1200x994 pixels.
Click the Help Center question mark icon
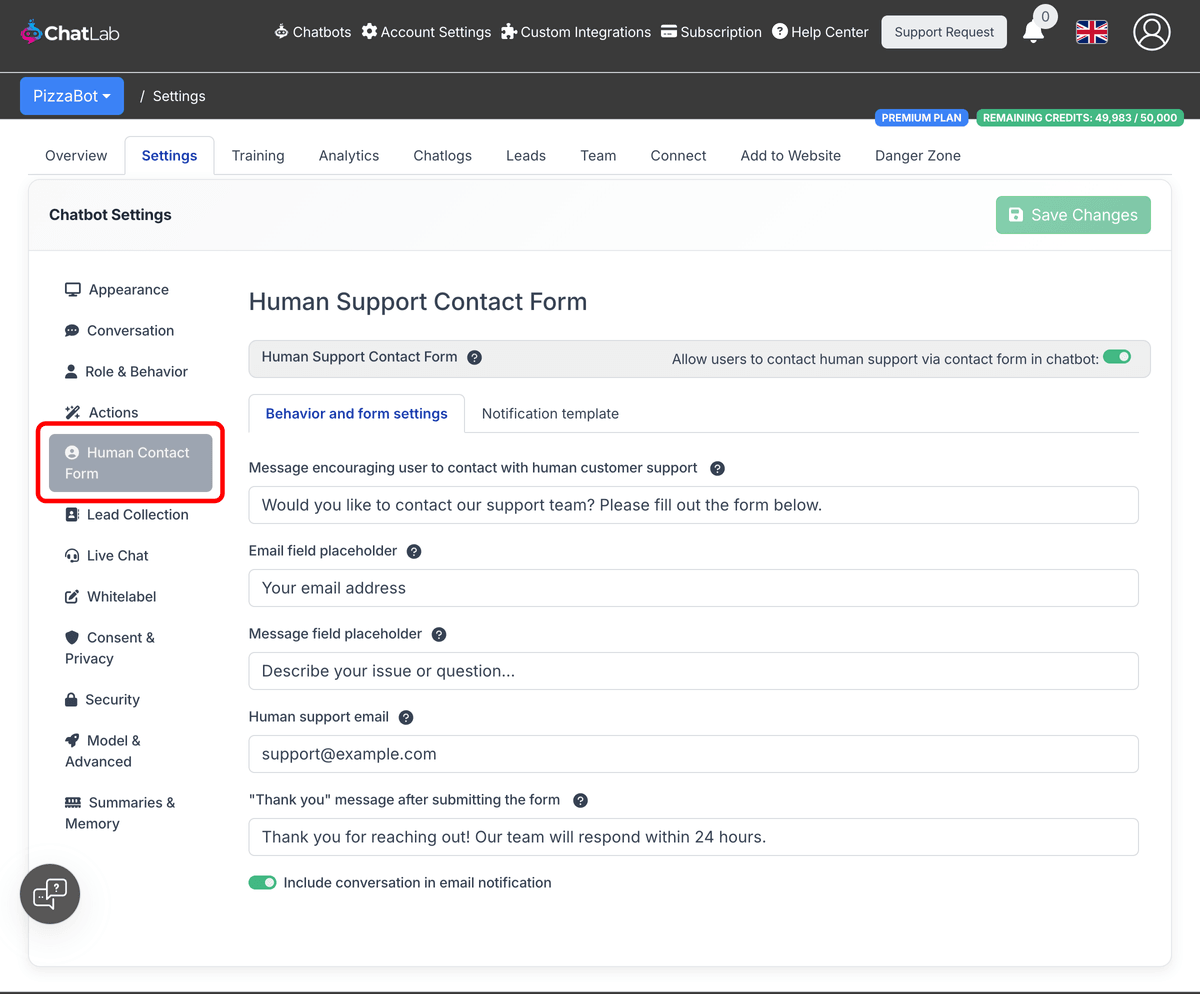(x=779, y=31)
